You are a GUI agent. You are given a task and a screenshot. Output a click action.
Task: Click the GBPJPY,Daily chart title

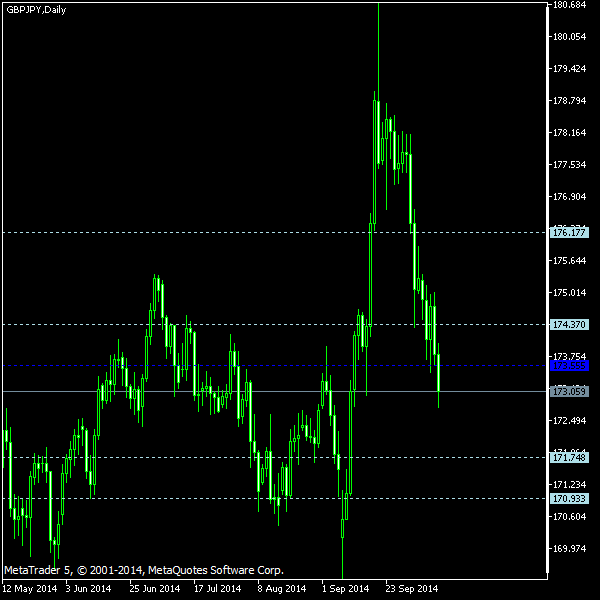(36, 10)
